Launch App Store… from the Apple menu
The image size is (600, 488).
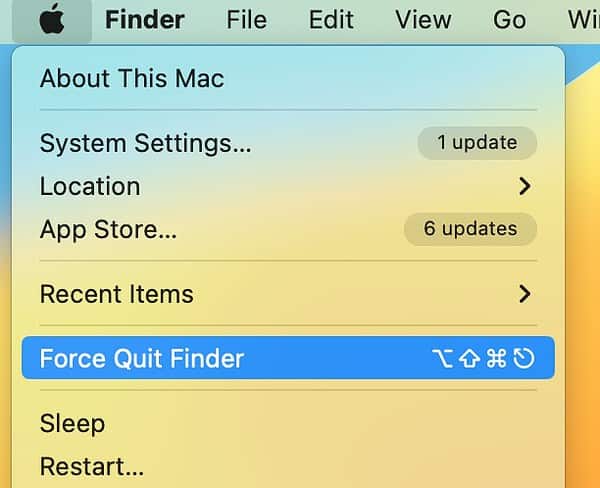(108, 230)
